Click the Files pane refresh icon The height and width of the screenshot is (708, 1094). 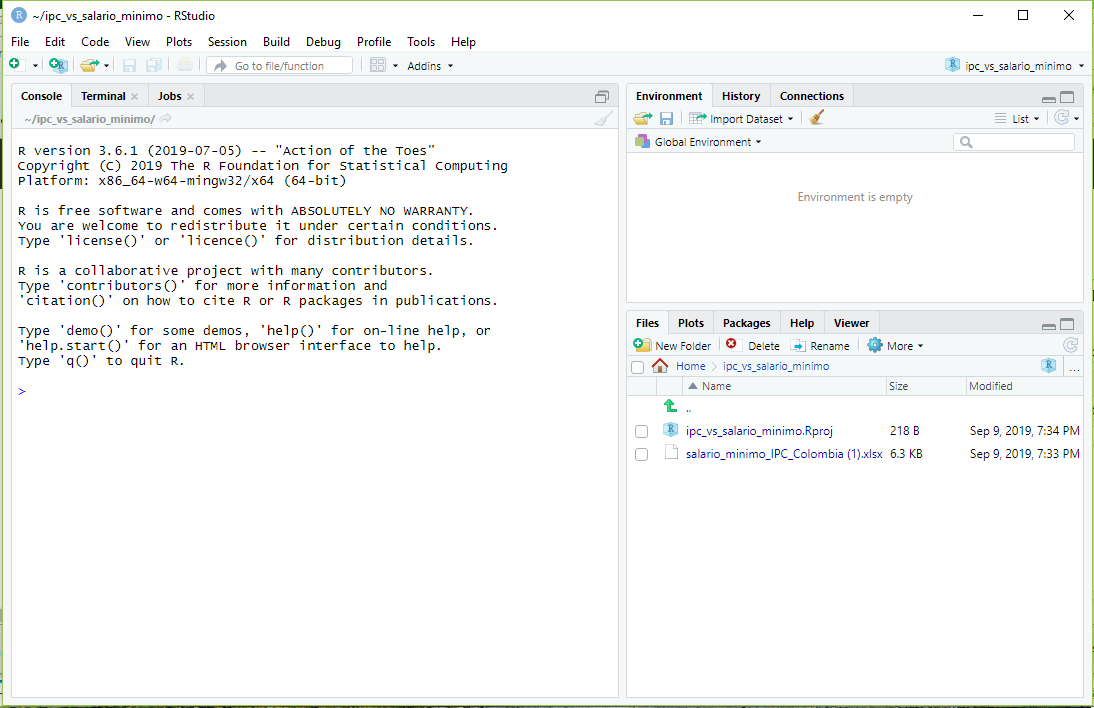(1071, 345)
